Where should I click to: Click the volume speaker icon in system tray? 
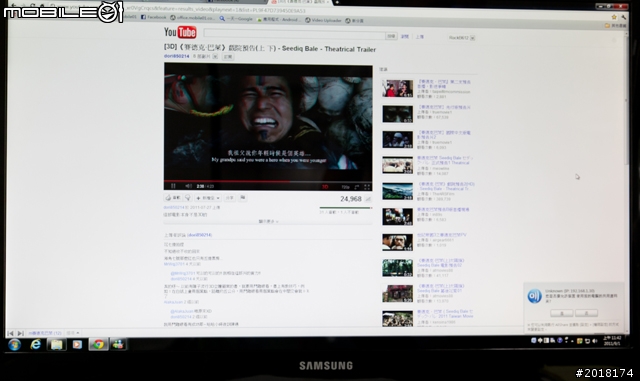point(595,341)
